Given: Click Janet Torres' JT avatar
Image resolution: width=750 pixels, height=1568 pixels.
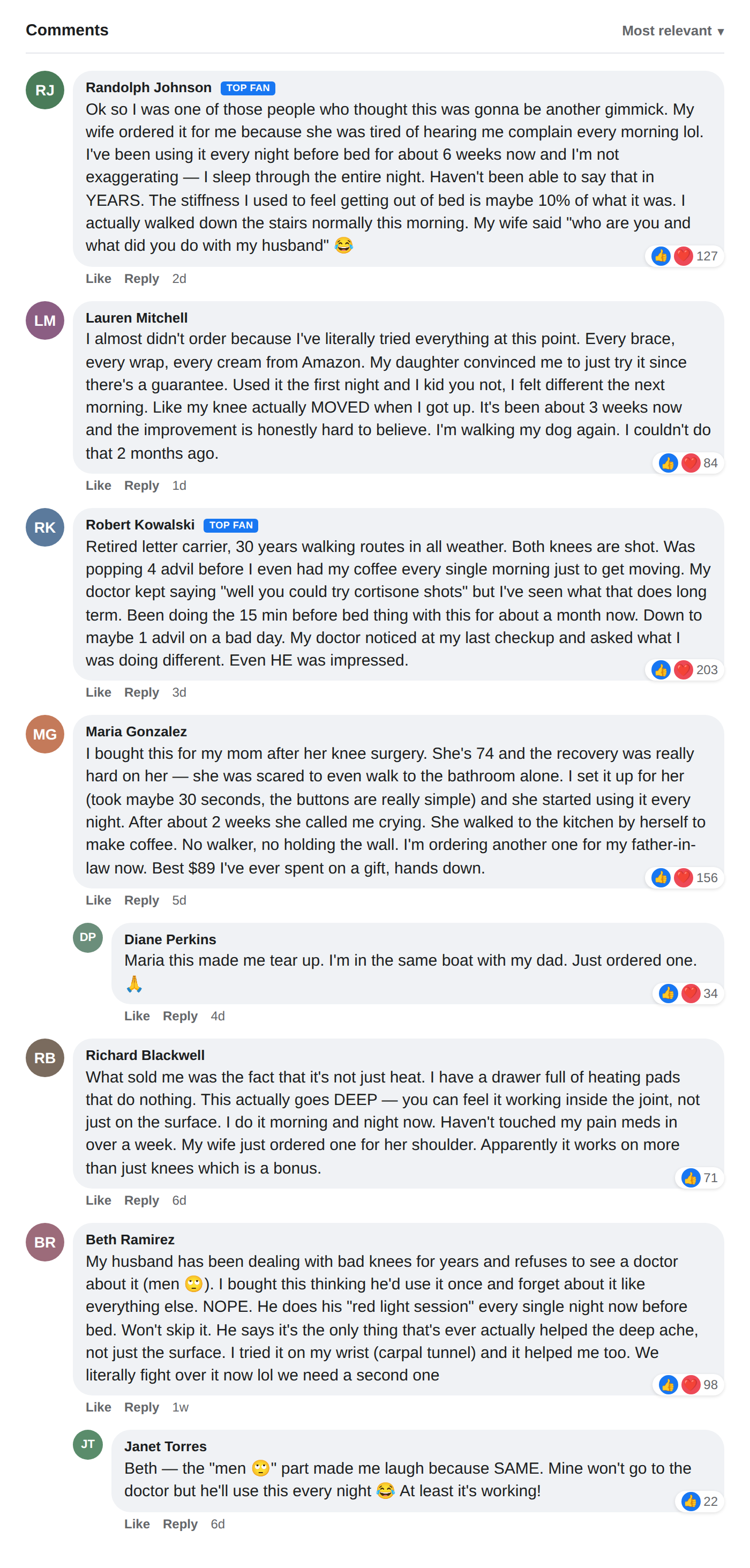Looking at the screenshot, I should click(88, 1444).
